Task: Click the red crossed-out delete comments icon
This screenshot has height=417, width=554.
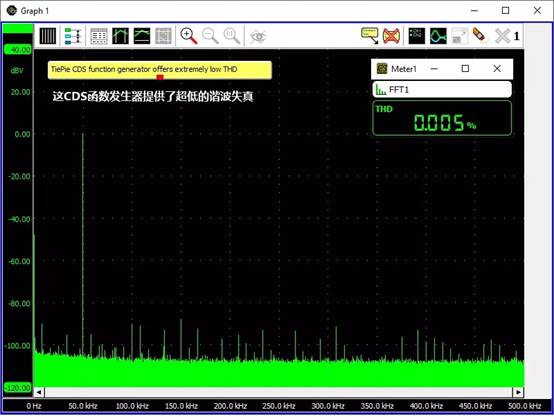Action: point(391,36)
